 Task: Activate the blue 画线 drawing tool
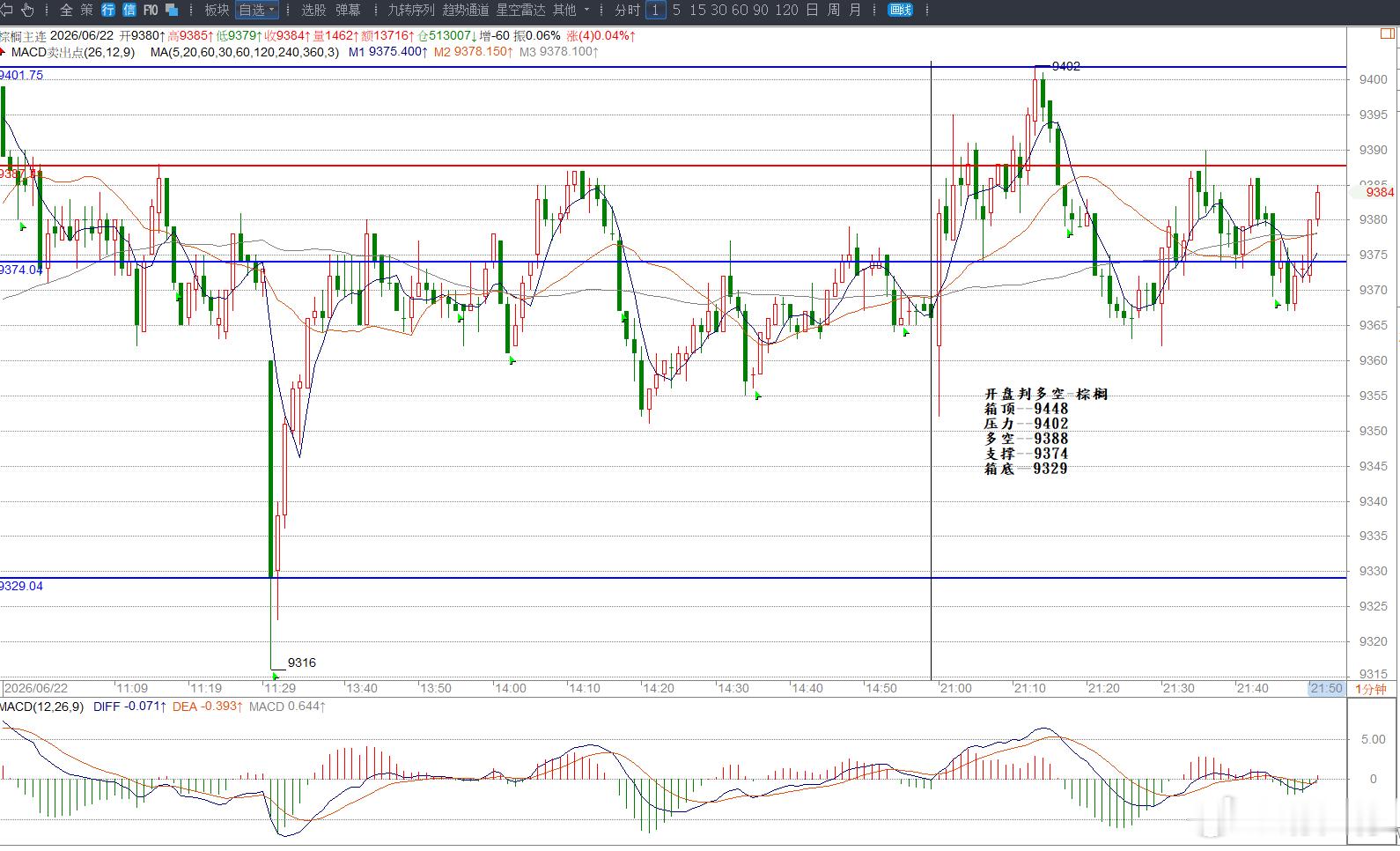(900, 10)
